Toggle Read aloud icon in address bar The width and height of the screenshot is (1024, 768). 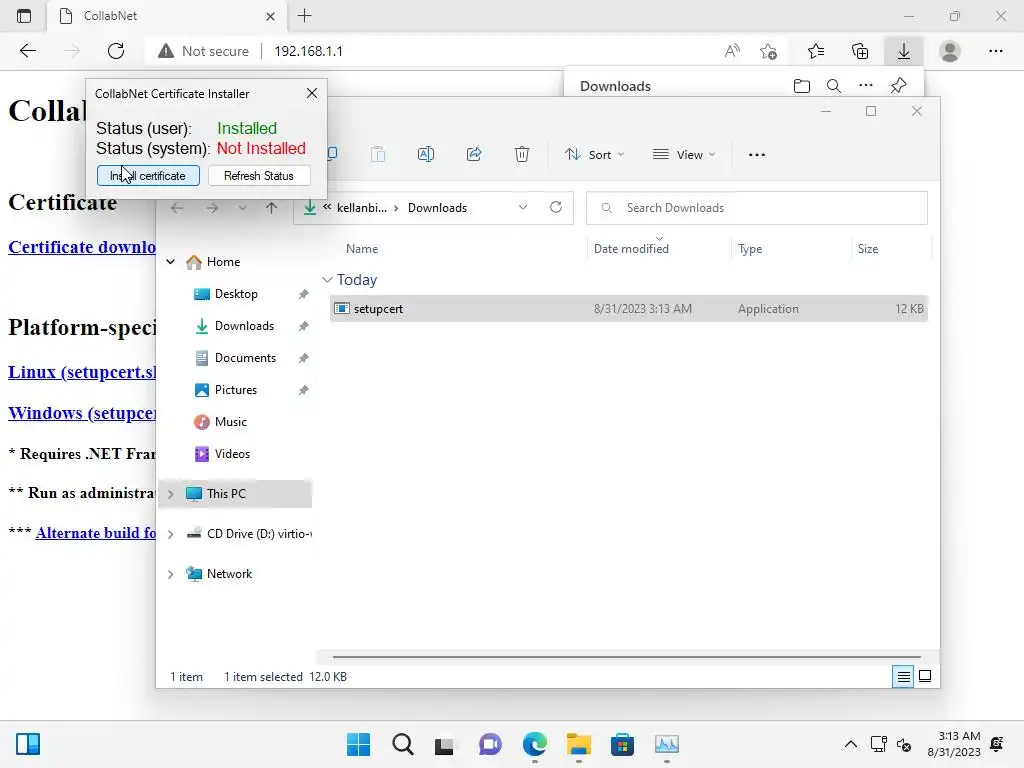732,51
